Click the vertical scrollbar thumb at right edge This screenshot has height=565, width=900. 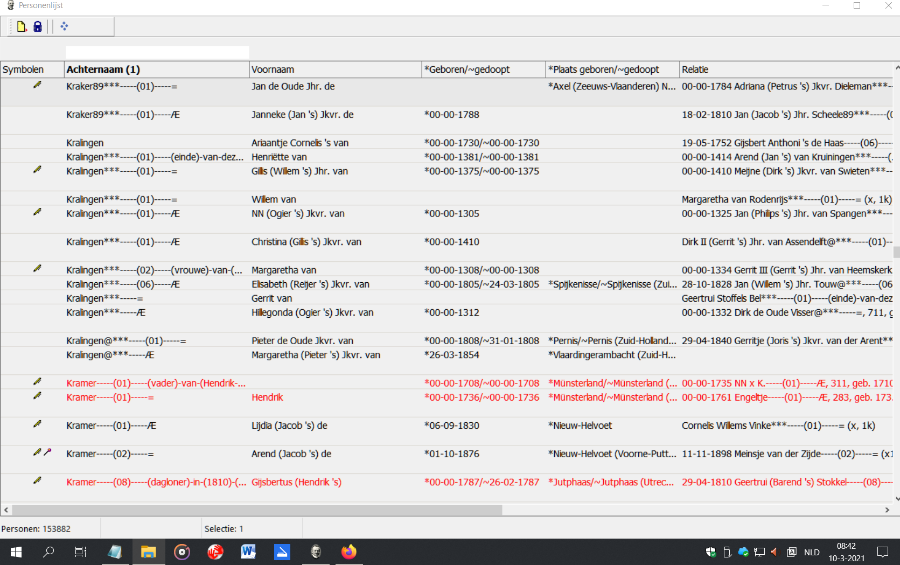[x=896, y=252]
